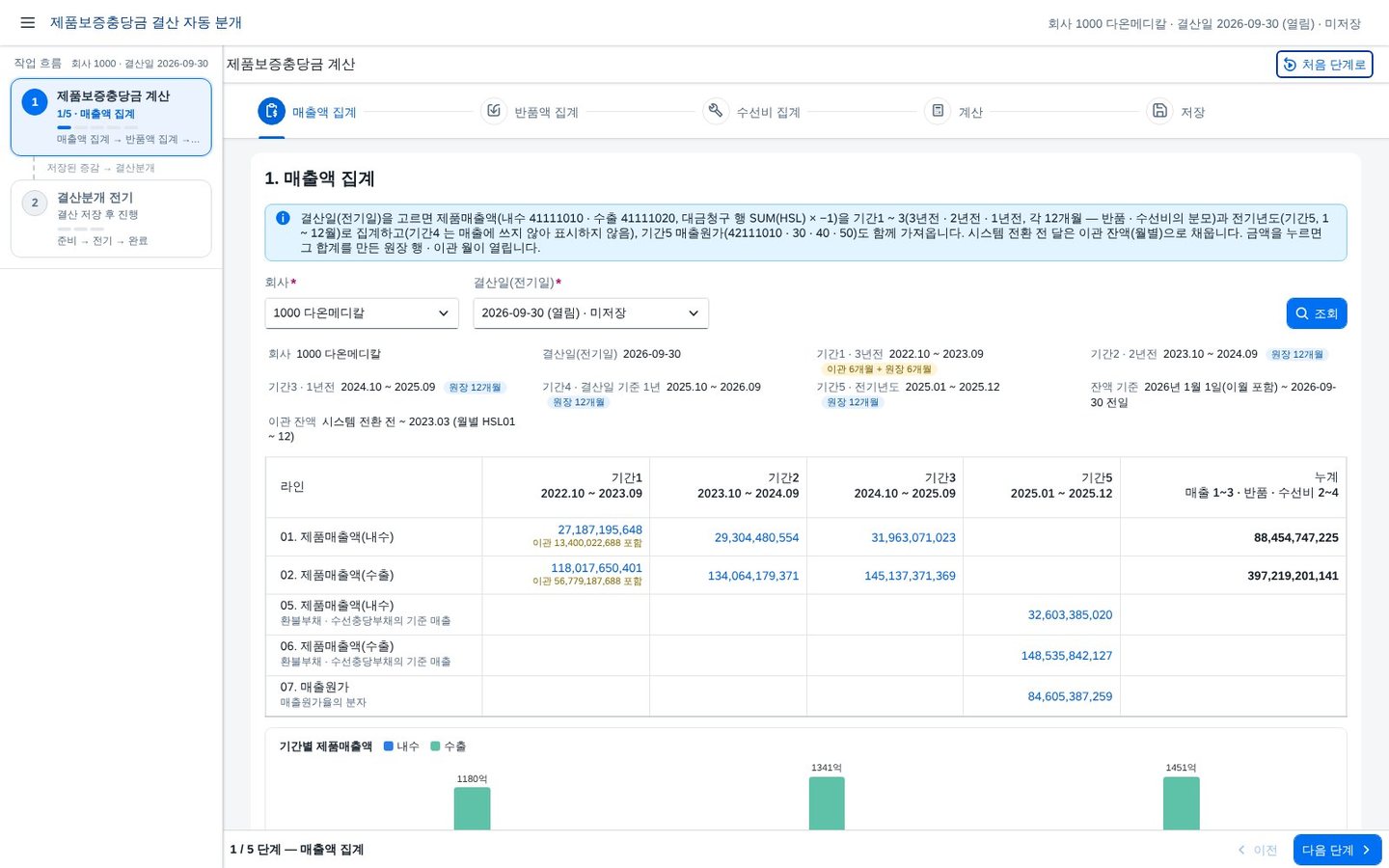Open amount 31,963,071,023 in 기간3
The height and width of the screenshot is (868, 1389).
click(913, 537)
